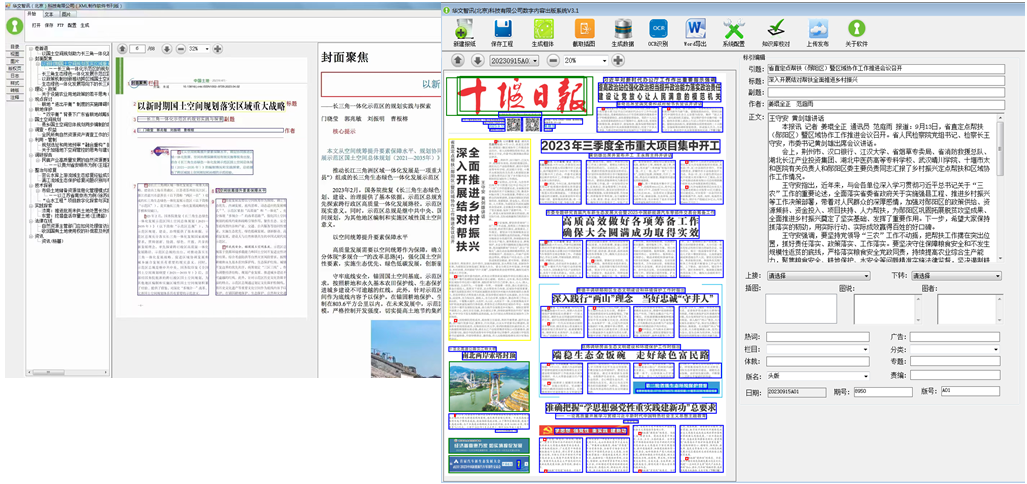This screenshot has width=1027, height=484.
Task: Run OCR识别 recognition tool
Action: [x=658, y=32]
